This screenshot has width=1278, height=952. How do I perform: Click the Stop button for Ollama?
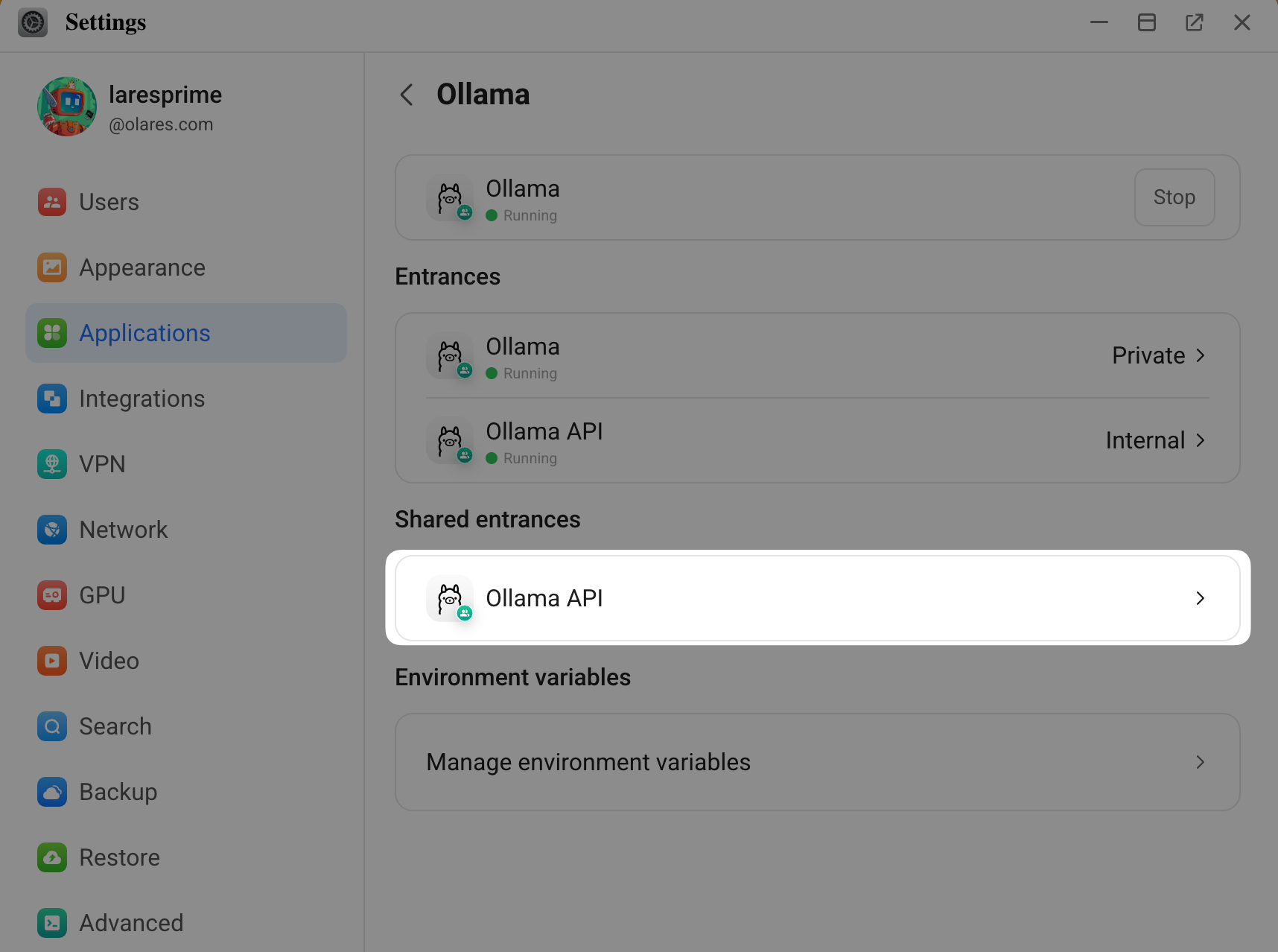pos(1174,197)
